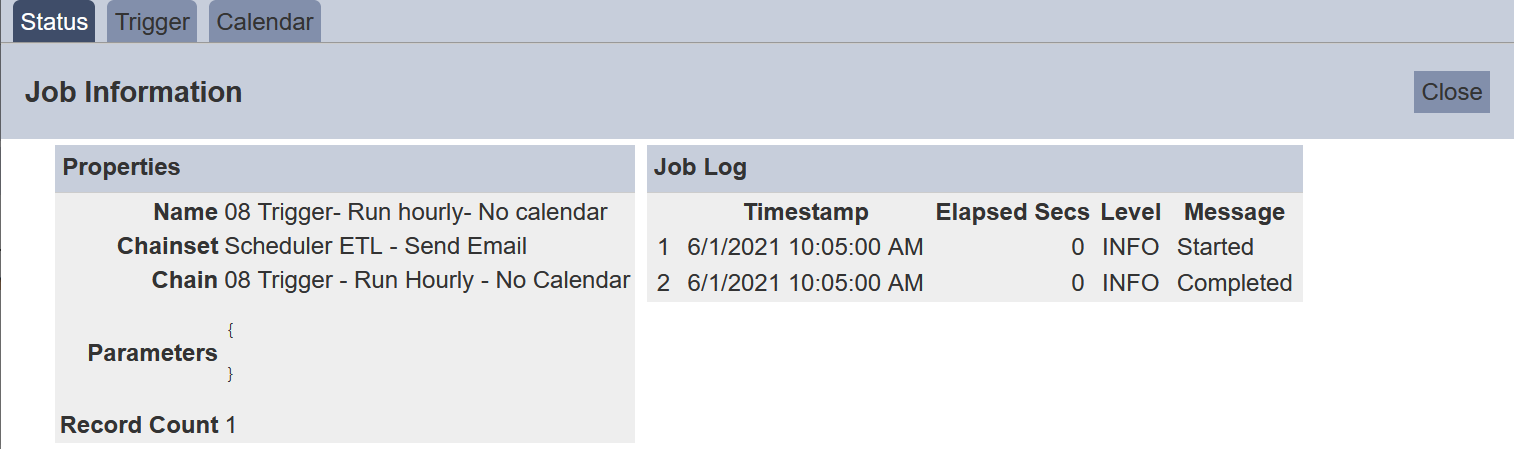Screen dimensions: 1514x449
Task: Click the Job Log section header
Action: click(700, 167)
